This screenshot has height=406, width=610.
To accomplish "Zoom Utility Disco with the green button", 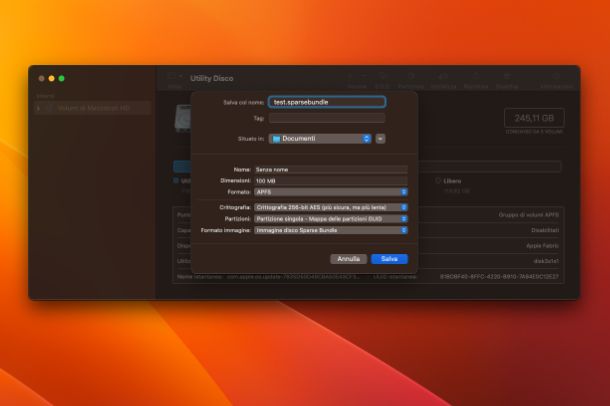I will pyautogui.click(x=61, y=79).
